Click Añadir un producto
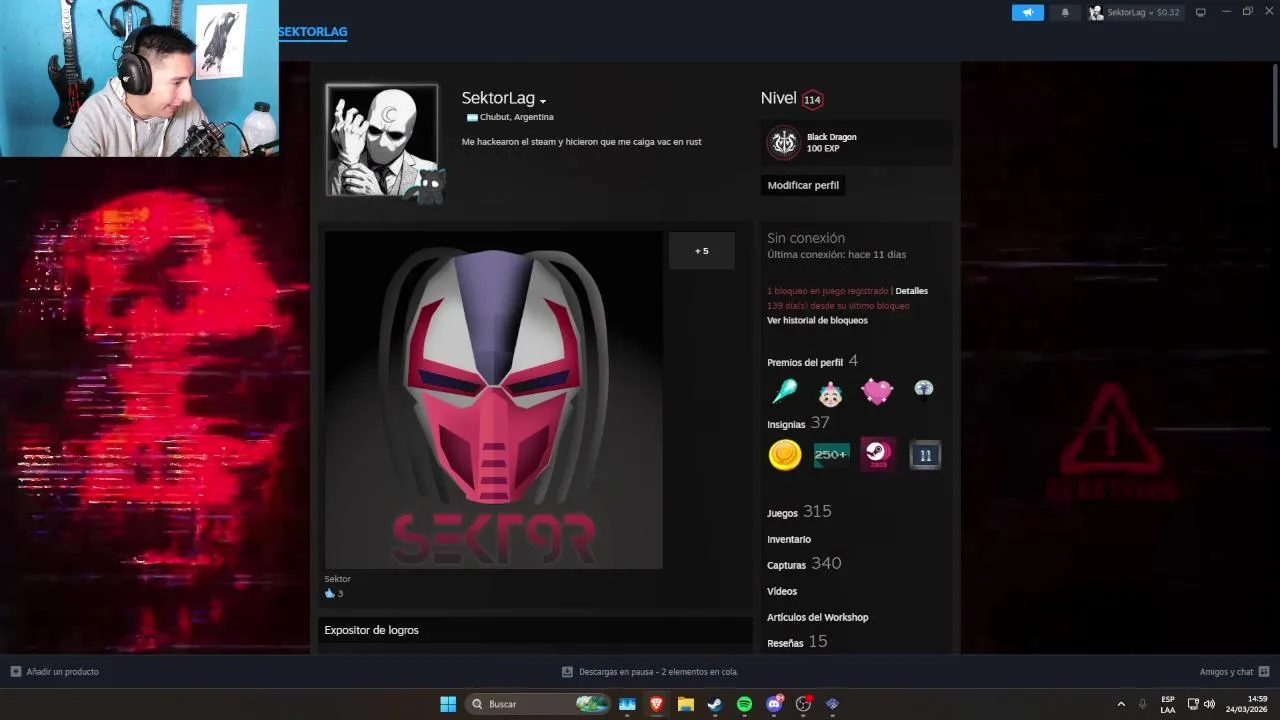This screenshot has width=1280, height=720. click(x=55, y=672)
